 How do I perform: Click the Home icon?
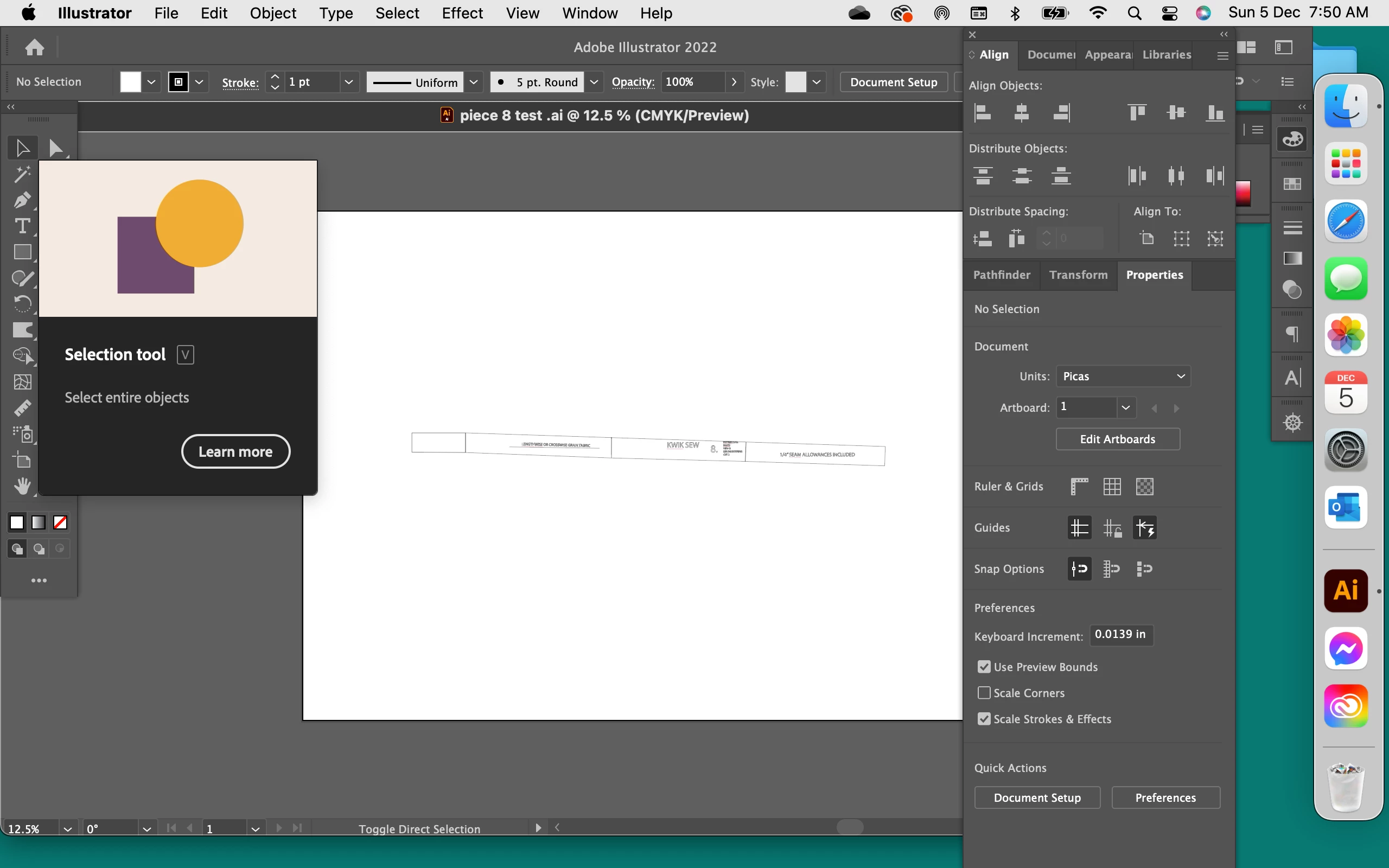point(34,47)
